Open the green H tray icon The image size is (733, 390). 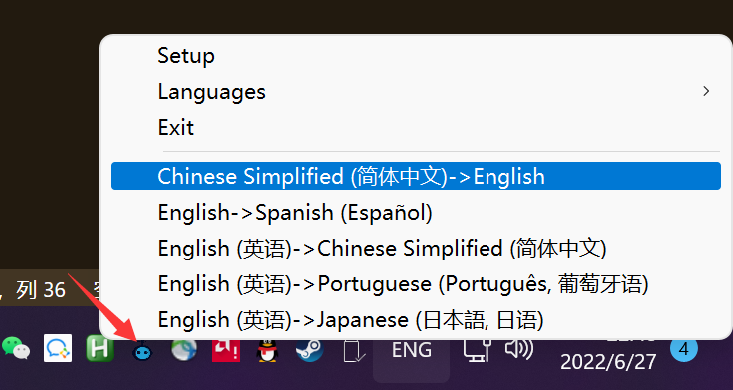(x=100, y=349)
